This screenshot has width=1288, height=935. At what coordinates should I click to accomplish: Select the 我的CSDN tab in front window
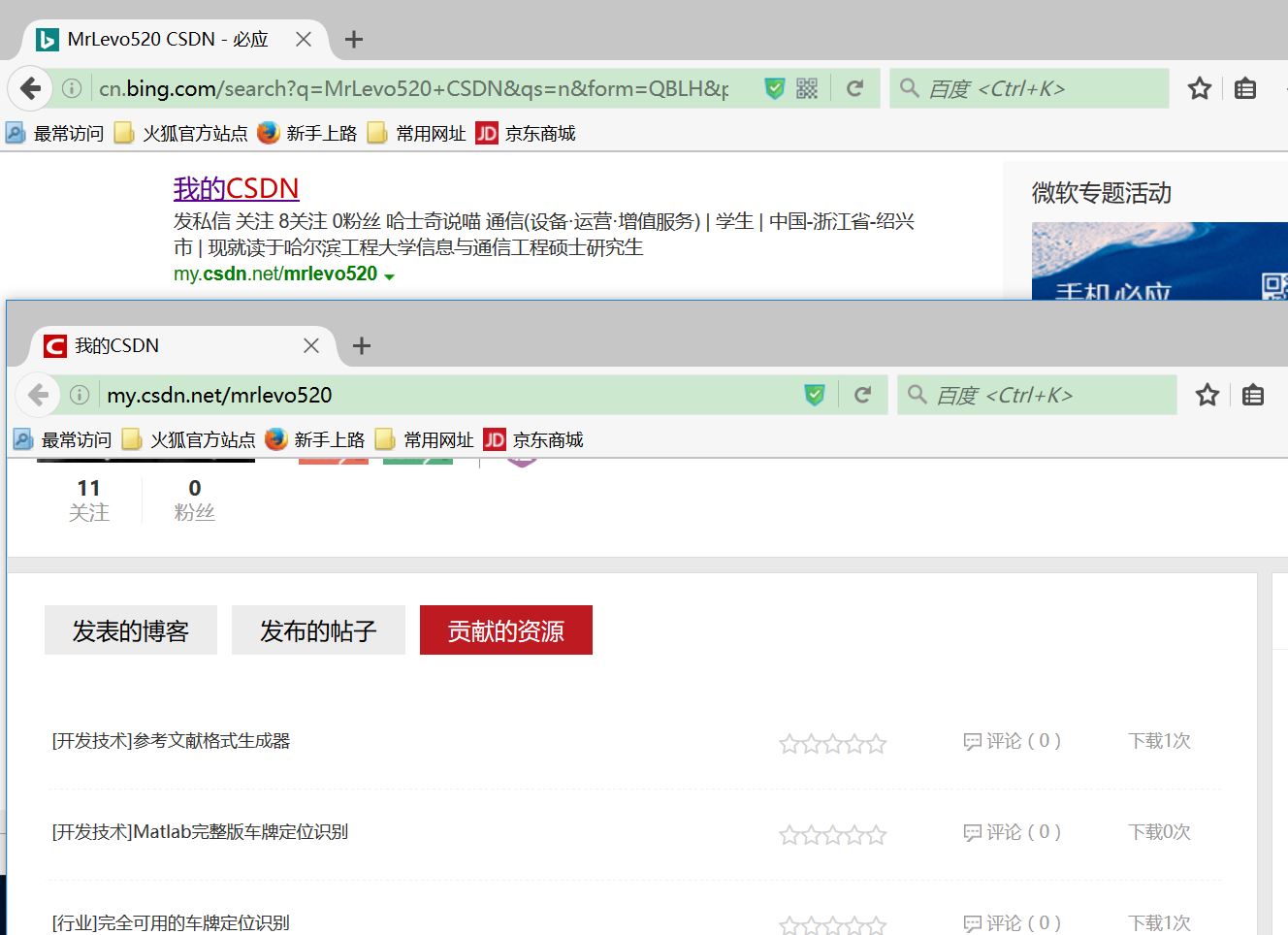click(x=182, y=346)
